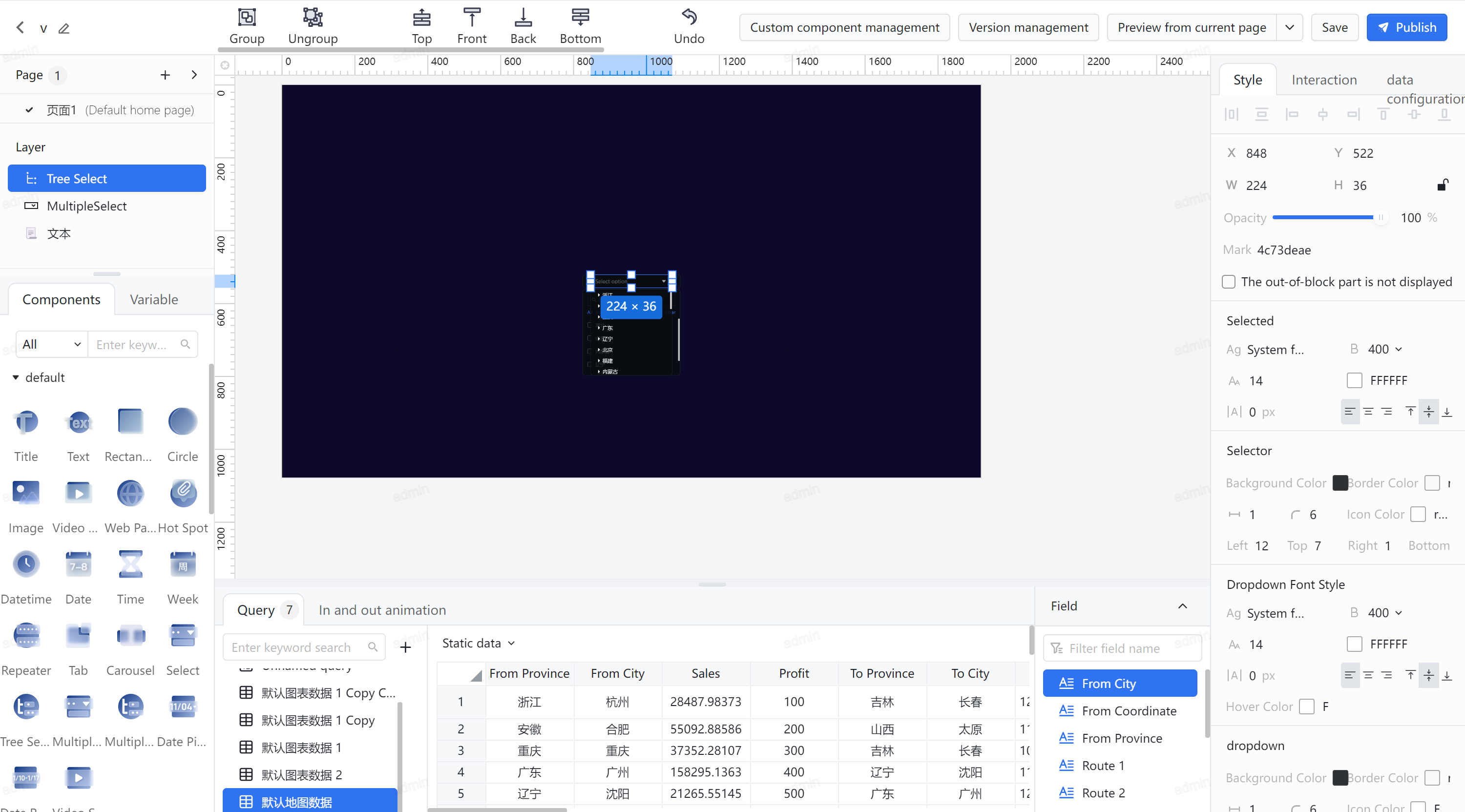Image resolution: width=1465 pixels, height=812 pixels.
Task: Open Selector Background Color swatch
Action: point(1340,483)
